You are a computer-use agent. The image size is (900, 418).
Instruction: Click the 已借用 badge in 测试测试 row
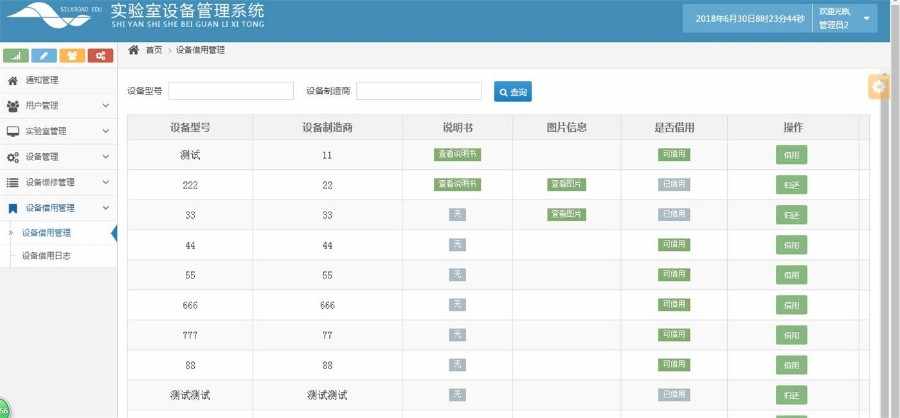point(674,395)
